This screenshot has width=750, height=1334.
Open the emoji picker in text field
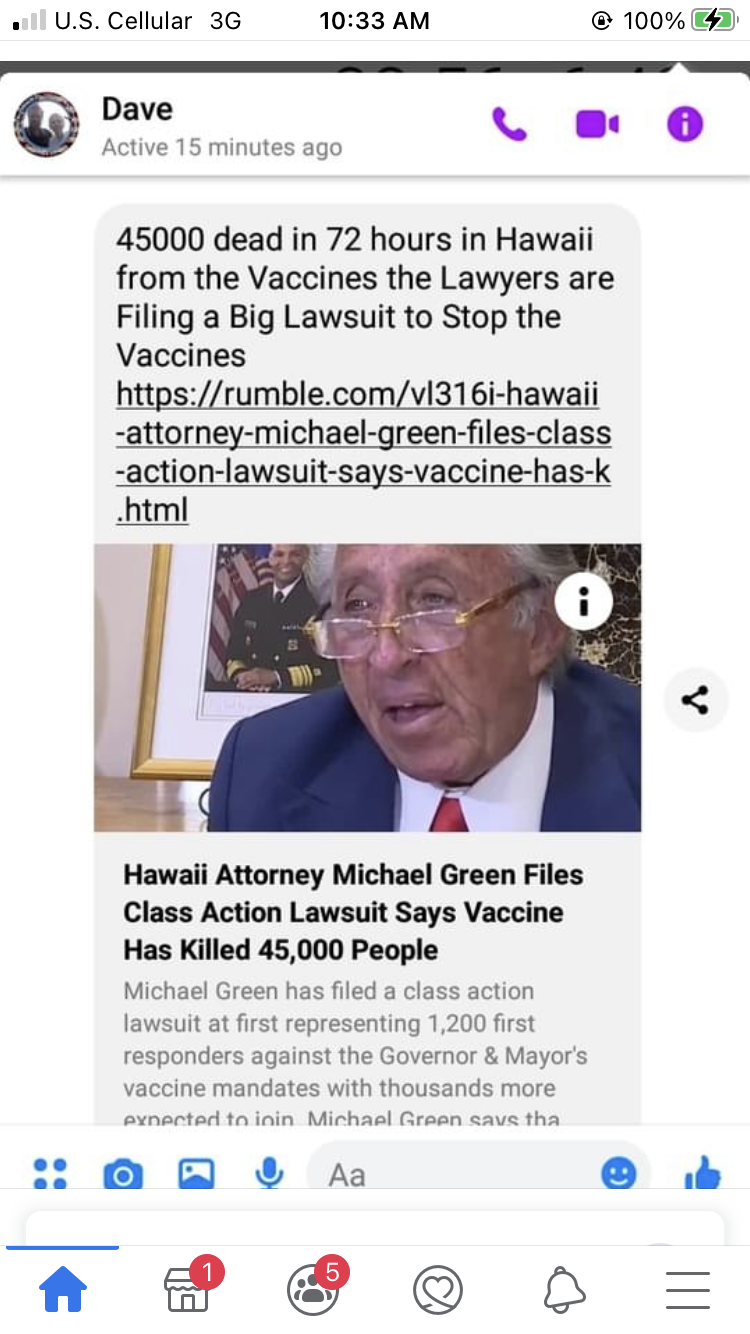click(619, 1173)
